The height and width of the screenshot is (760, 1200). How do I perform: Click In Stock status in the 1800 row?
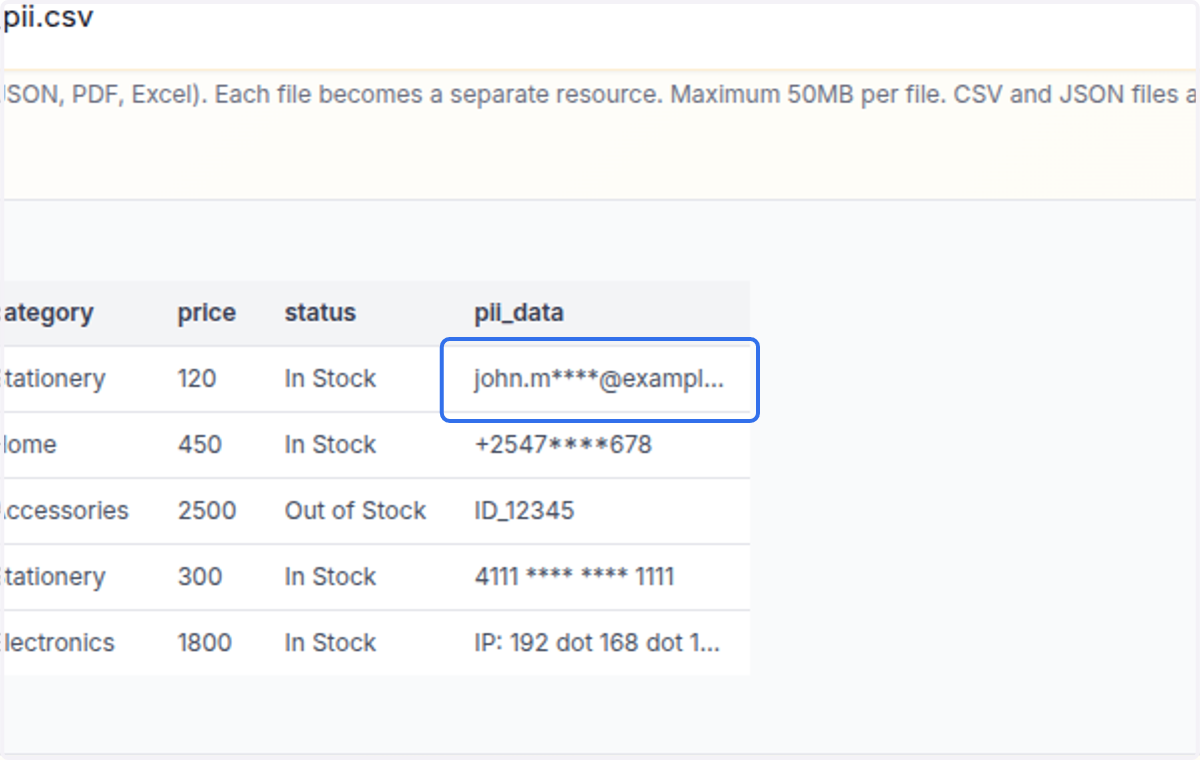330,643
